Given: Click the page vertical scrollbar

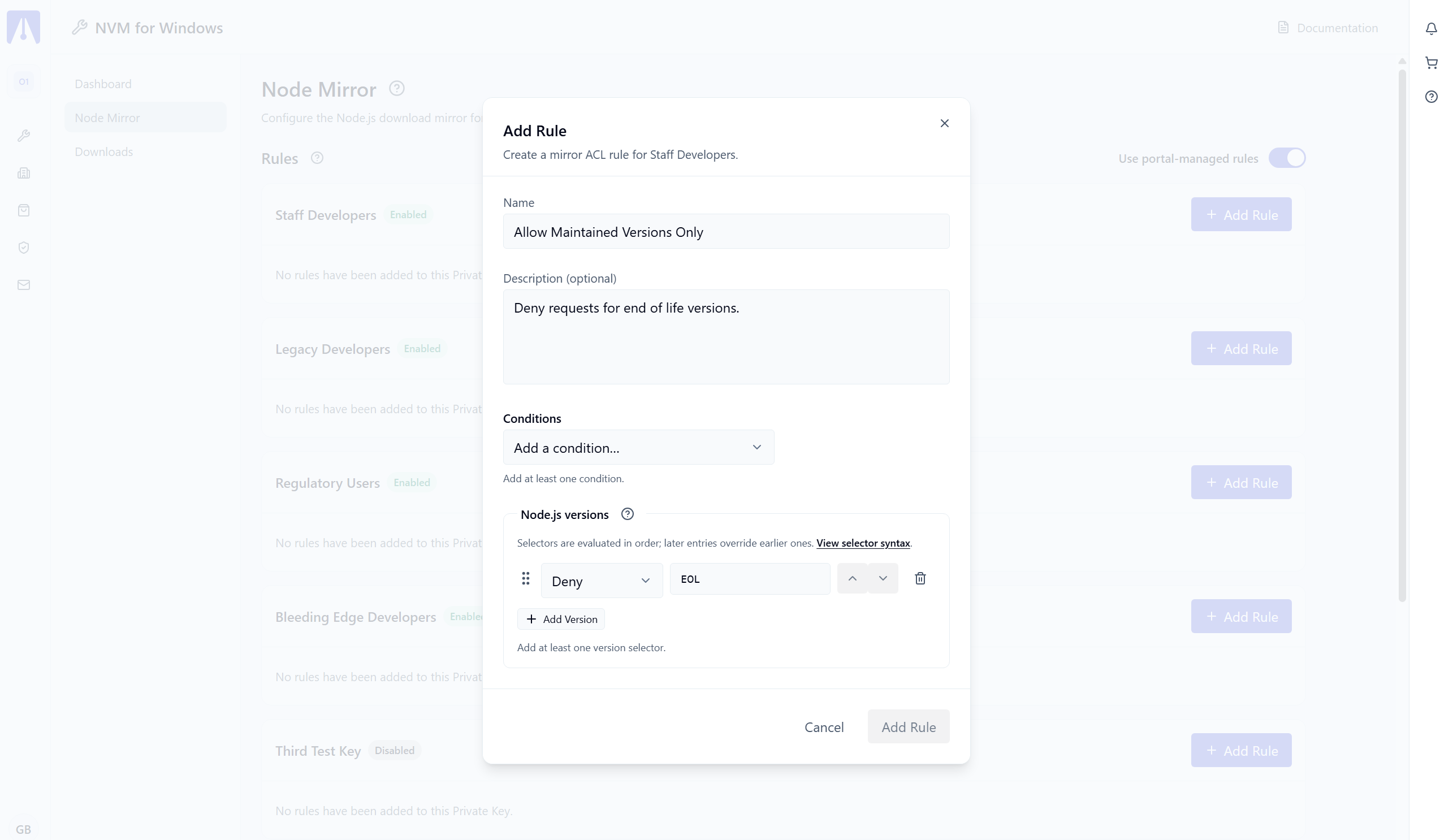Looking at the screenshot, I should [x=1402, y=336].
